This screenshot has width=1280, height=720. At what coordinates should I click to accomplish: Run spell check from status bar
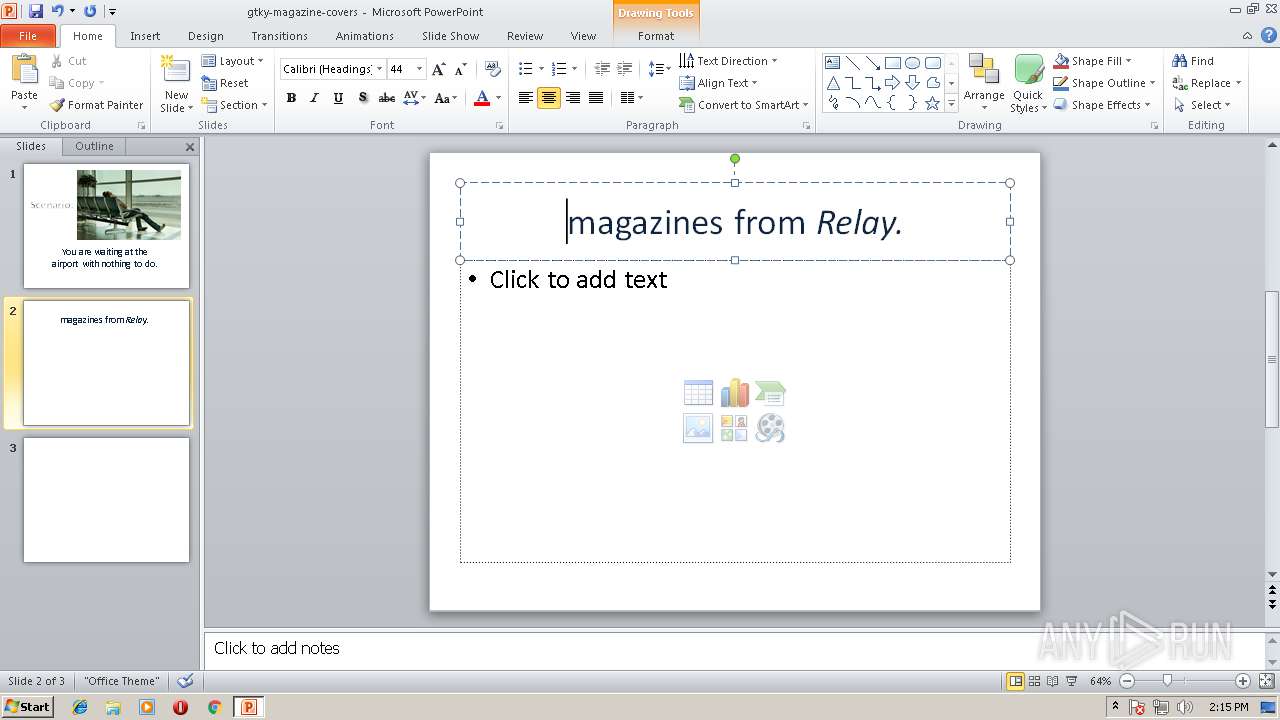pos(185,681)
